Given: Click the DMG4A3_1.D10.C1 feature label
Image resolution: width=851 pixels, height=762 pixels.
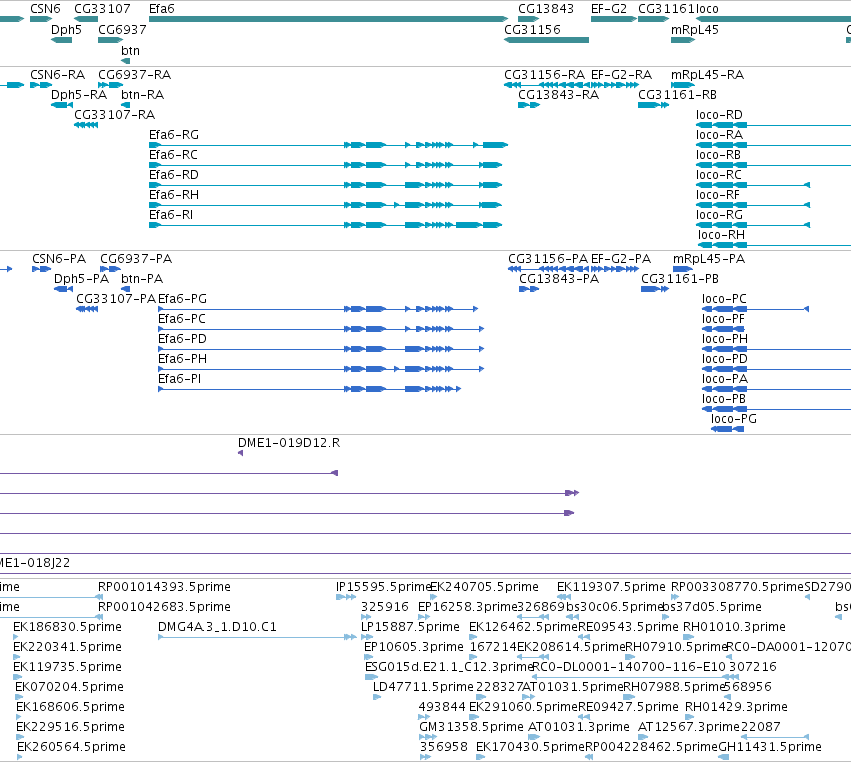Looking at the screenshot, I should [x=217, y=626].
